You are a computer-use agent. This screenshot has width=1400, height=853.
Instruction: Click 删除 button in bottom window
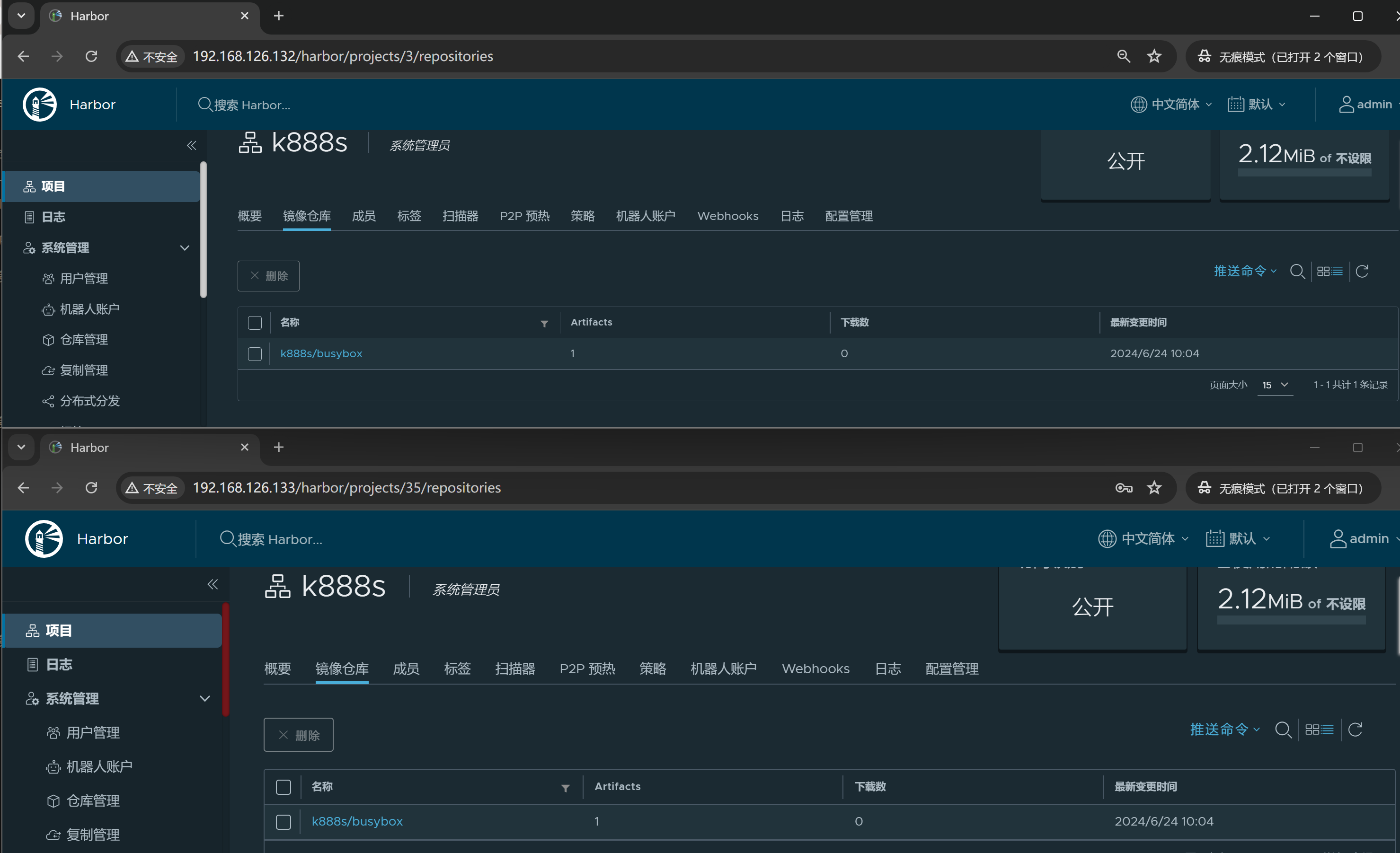298,735
